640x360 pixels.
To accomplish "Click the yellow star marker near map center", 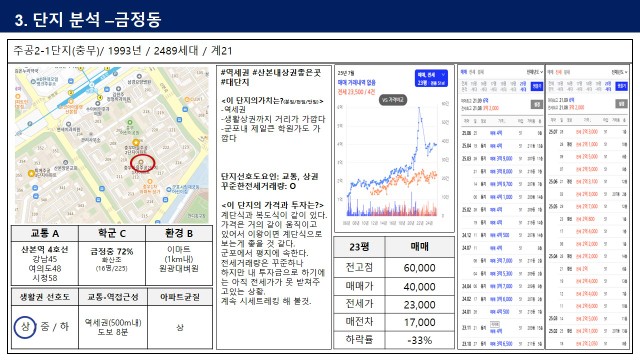I will tap(136, 142).
